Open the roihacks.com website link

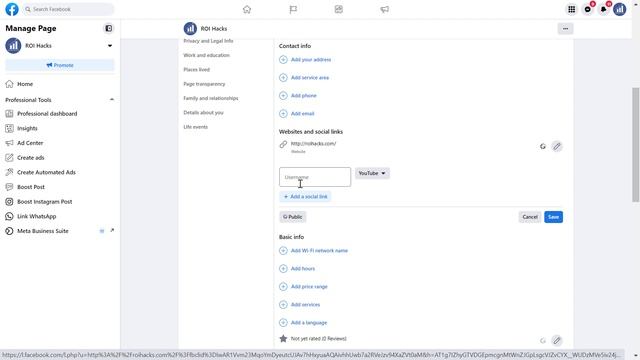tap(313, 144)
